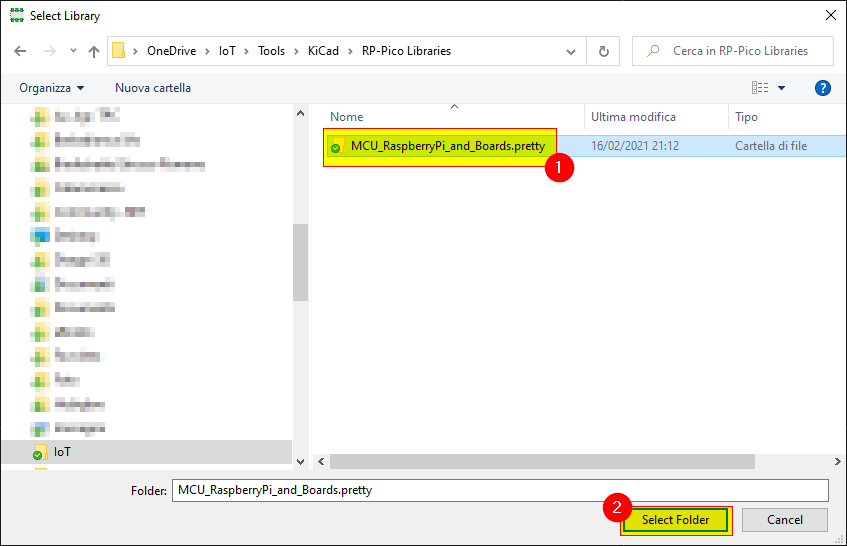Click the MCU_RaspberryPi_and_Boards.pretty folder icon

[x=335, y=146]
